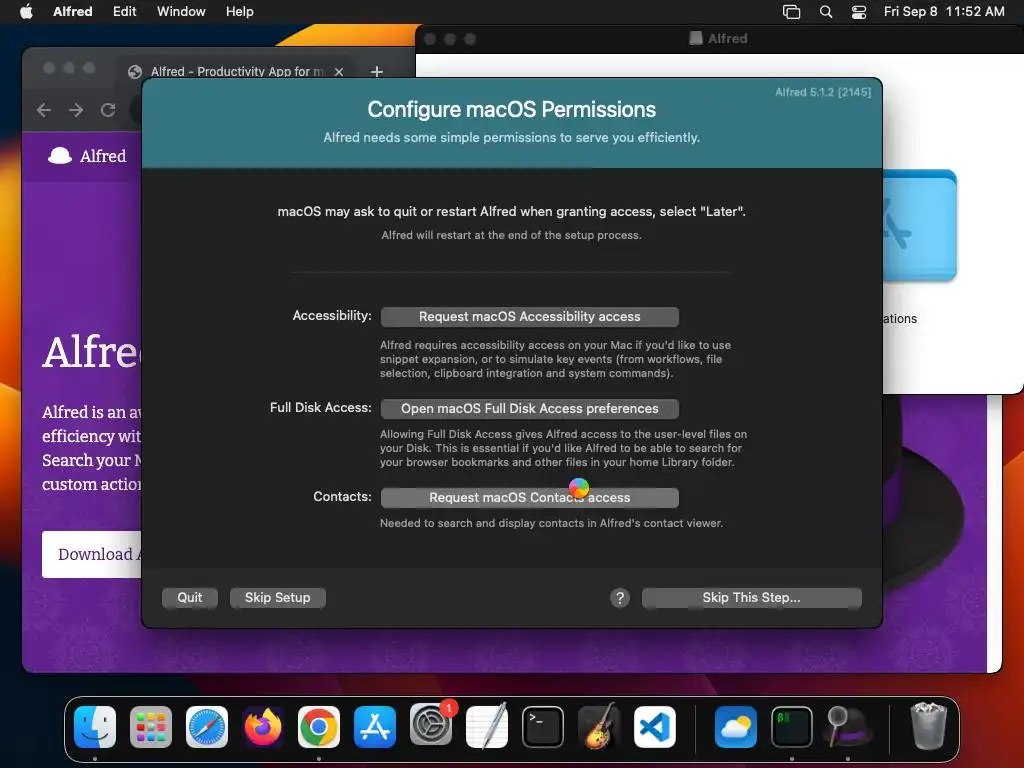Open the Window menu
1024x768 pixels.
181,11
